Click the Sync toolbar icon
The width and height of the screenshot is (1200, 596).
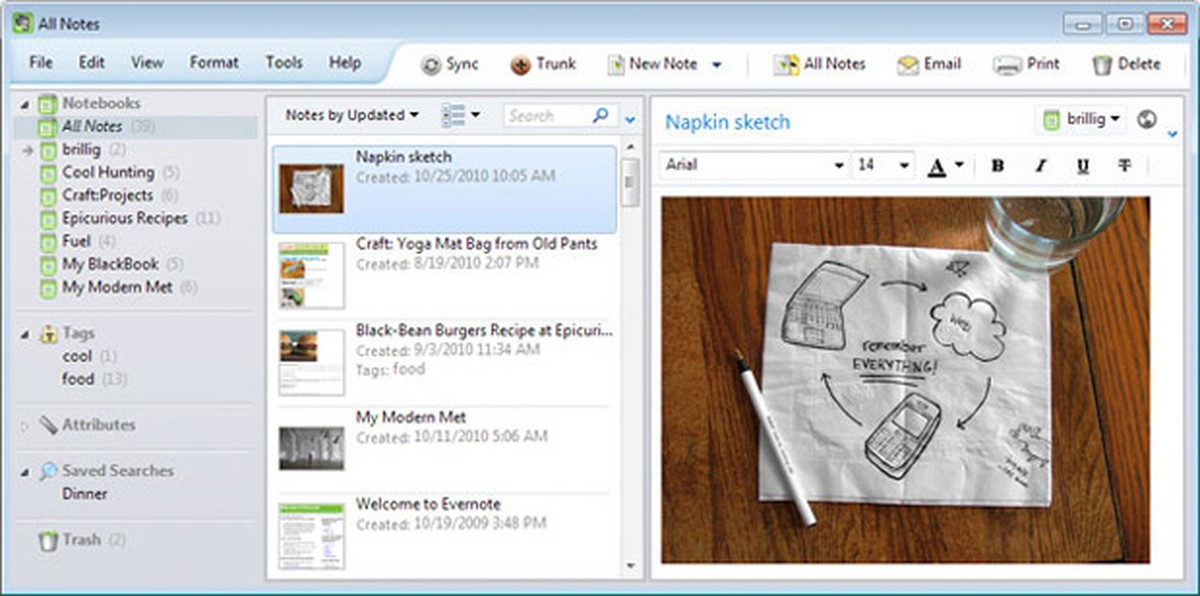[x=432, y=65]
